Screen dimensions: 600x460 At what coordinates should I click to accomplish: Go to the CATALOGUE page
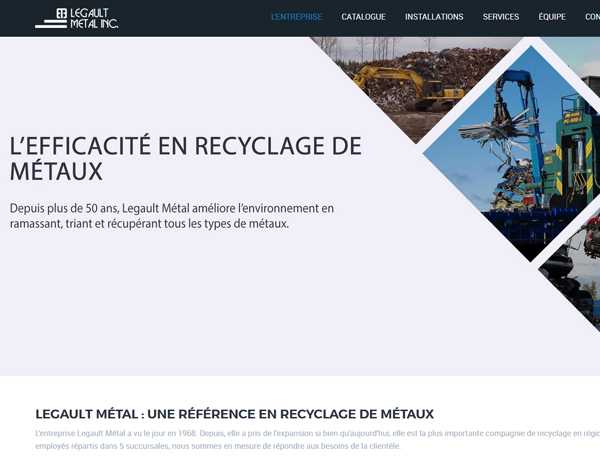point(363,17)
